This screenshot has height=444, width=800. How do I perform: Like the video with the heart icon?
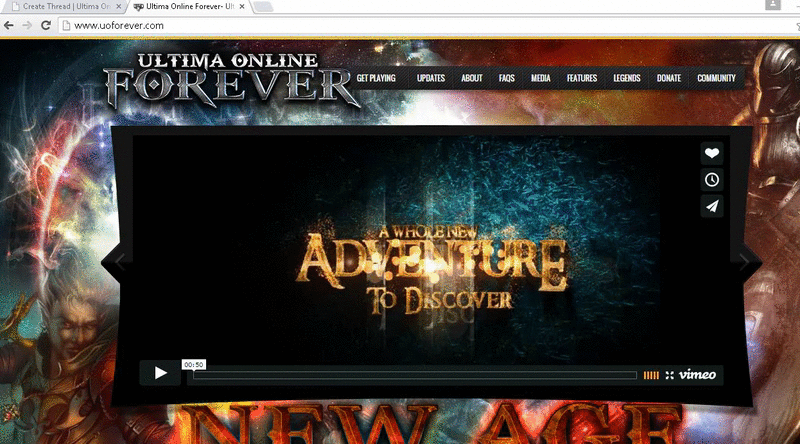click(712, 153)
